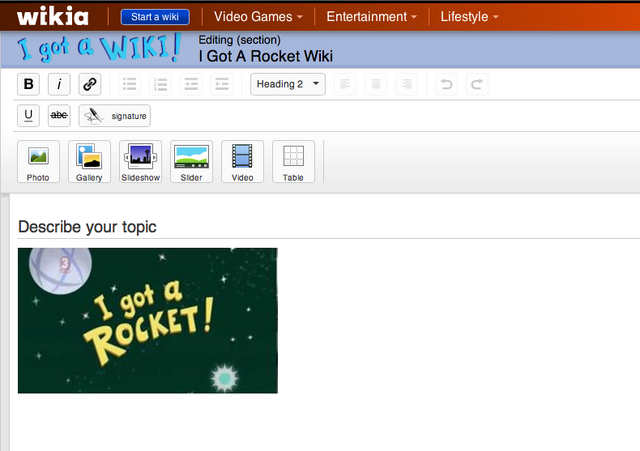
Task: Redo the last edit
Action: click(477, 84)
